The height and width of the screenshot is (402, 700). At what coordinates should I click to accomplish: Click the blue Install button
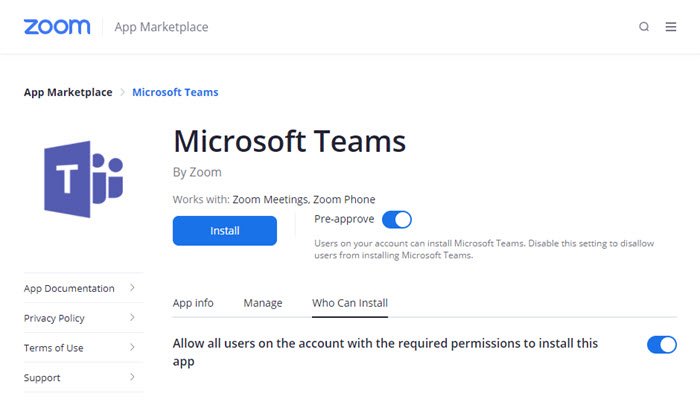click(x=225, y=230)
